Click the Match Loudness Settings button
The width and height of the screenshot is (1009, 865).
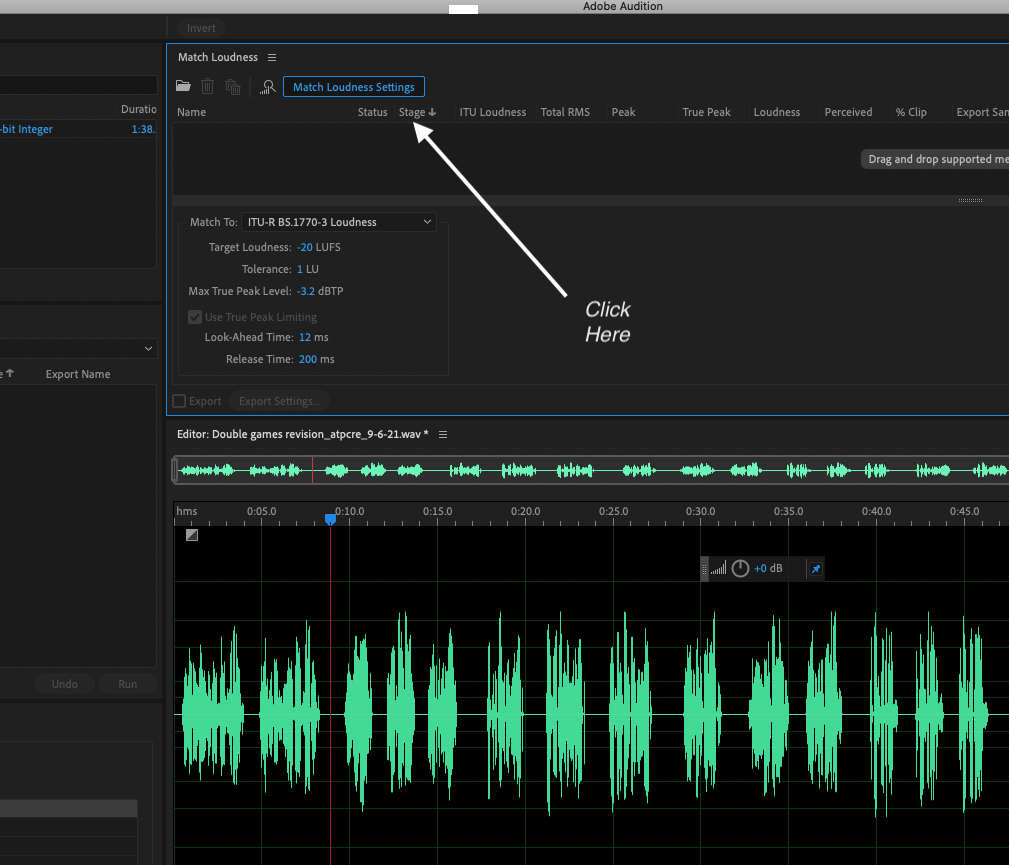[354, 87]
